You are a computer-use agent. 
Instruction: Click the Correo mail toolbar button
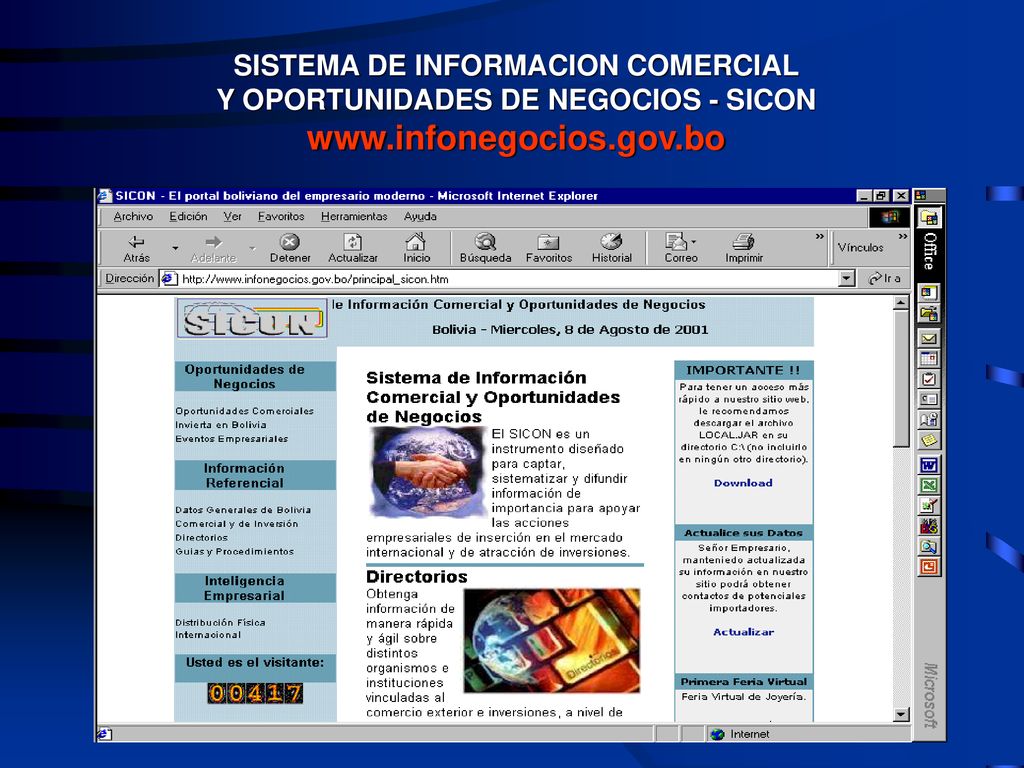[679, 248]
